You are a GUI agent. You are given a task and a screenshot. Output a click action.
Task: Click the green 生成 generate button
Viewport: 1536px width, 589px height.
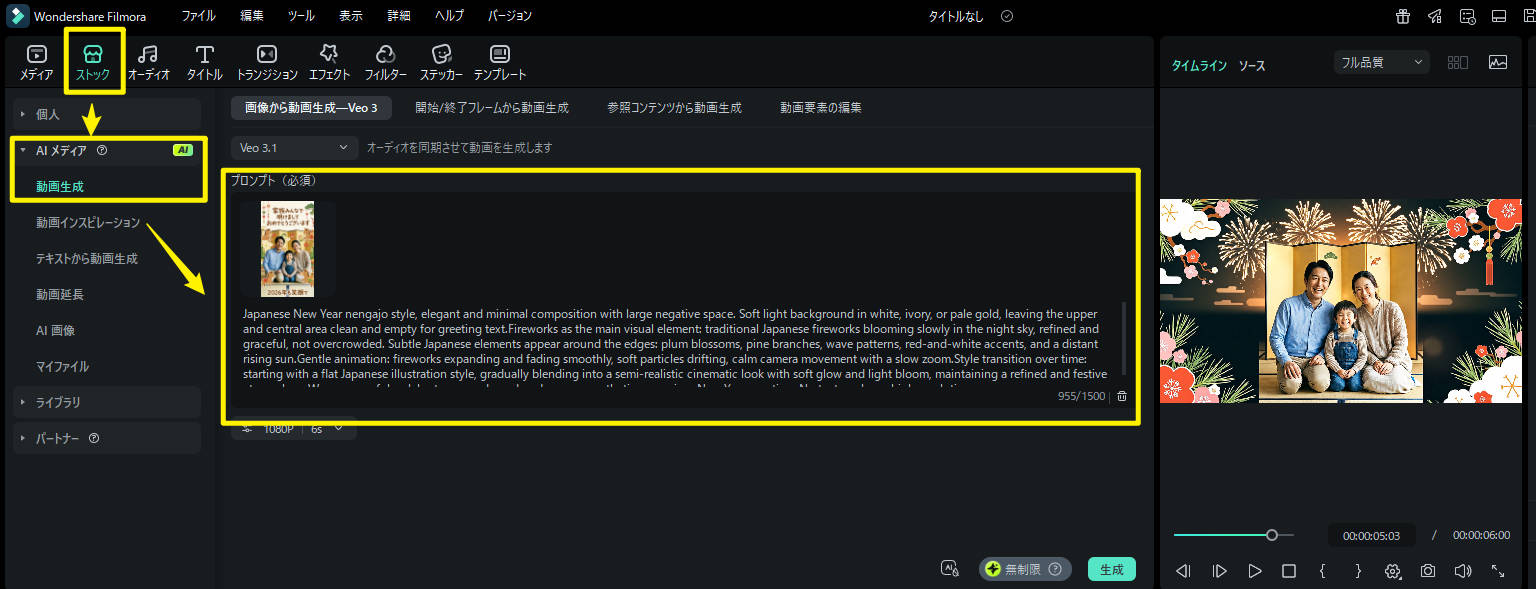[x=1111, y=569]
